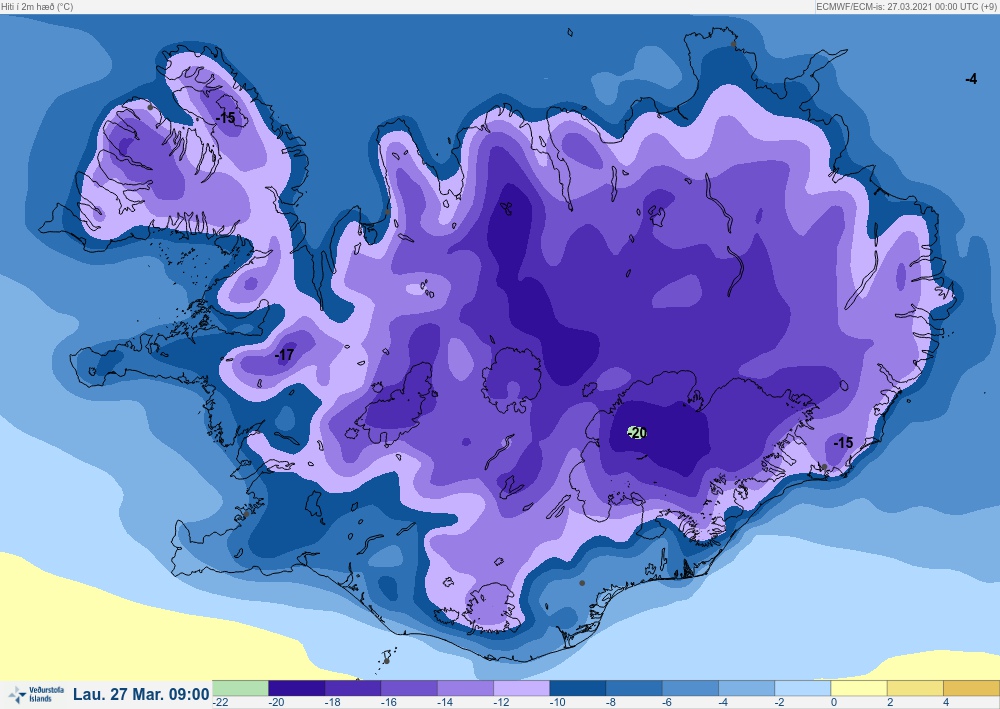The width and height of the screenshot is (1000, 709).
Task: Pick the light blue swatch for -4 to -2
Action: click(x=747, y=688)
